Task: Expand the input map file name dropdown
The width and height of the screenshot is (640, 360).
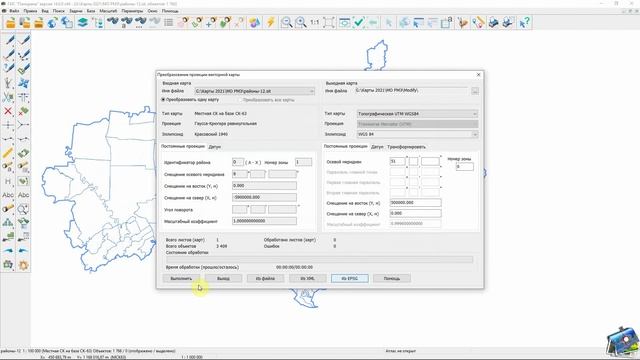Action: pos(312,91)
